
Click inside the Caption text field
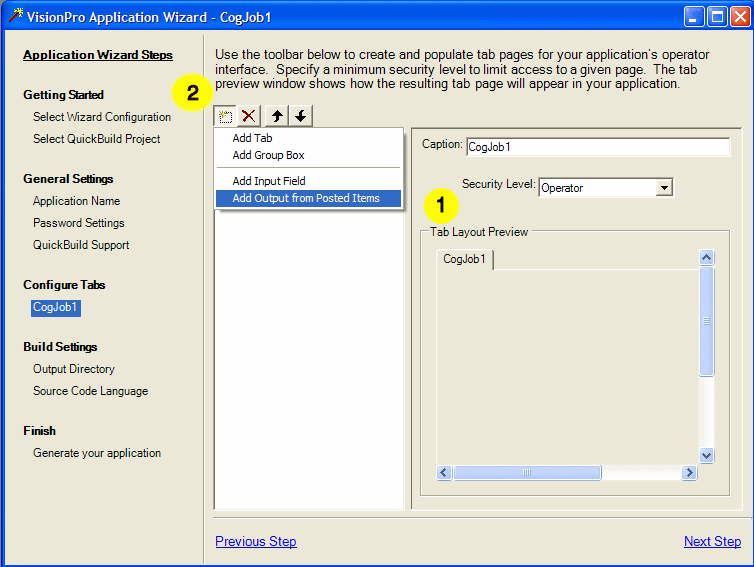[598, 147]
